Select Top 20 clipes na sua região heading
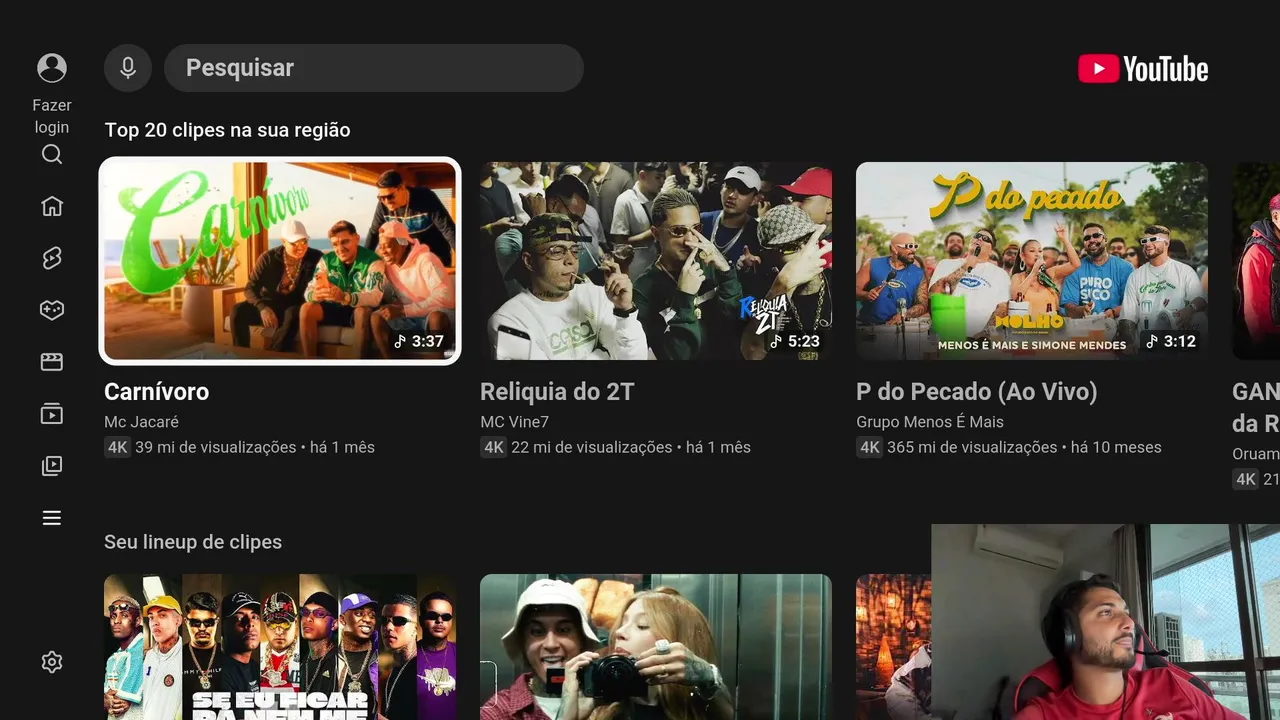The width and height of the screenshot is (1280, 720). 227,130
